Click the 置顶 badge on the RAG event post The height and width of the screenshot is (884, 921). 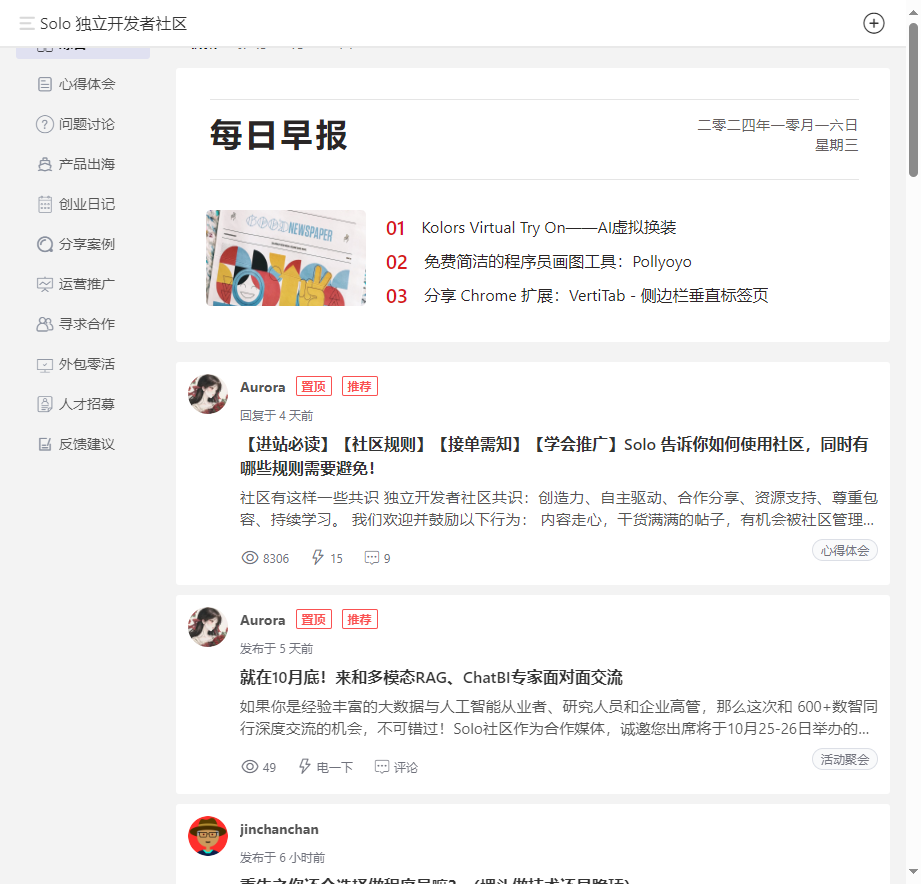coord(314,619)
